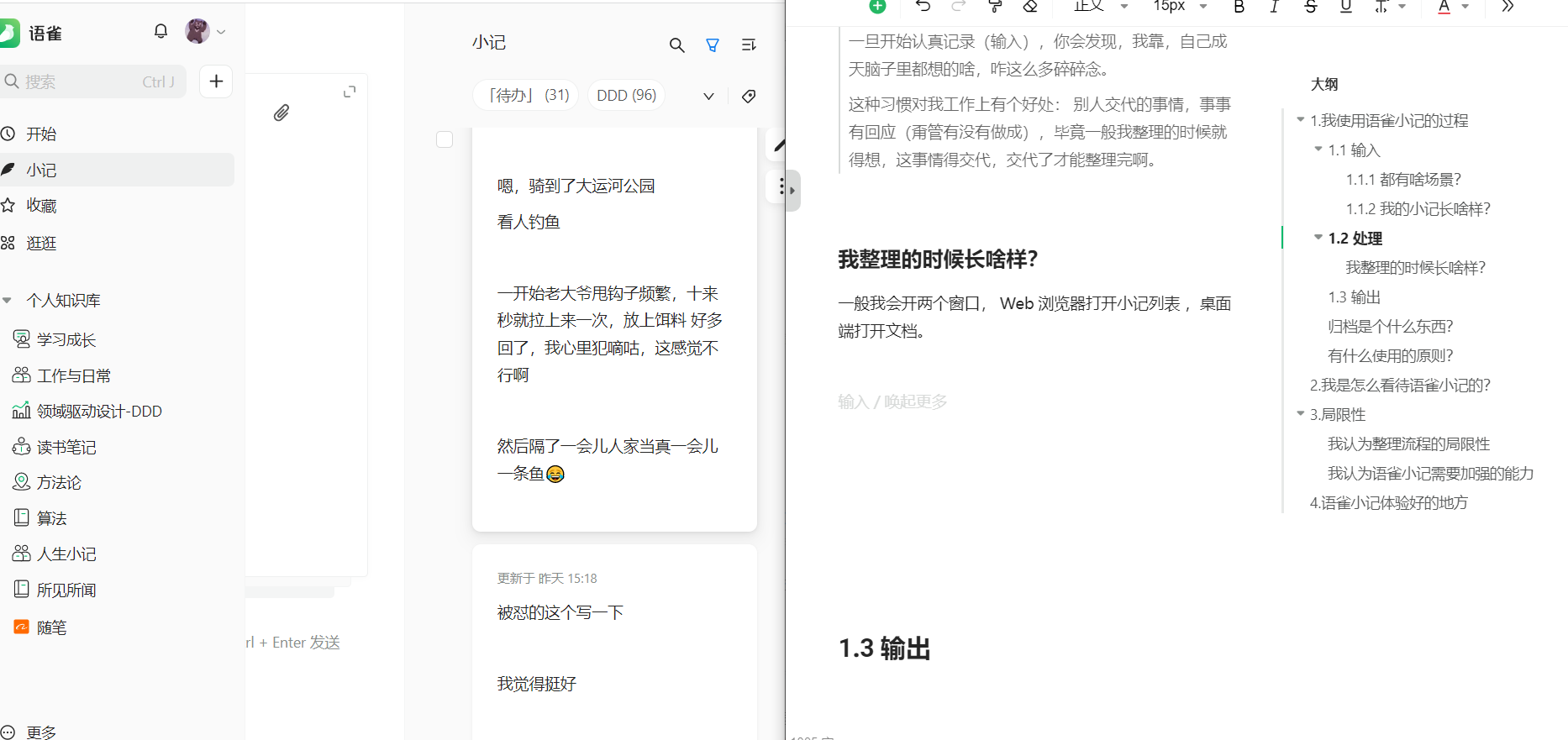This screenshot has height=740, width=1568.
Task: Toggle bold formatting
Action: point(1239,7)
